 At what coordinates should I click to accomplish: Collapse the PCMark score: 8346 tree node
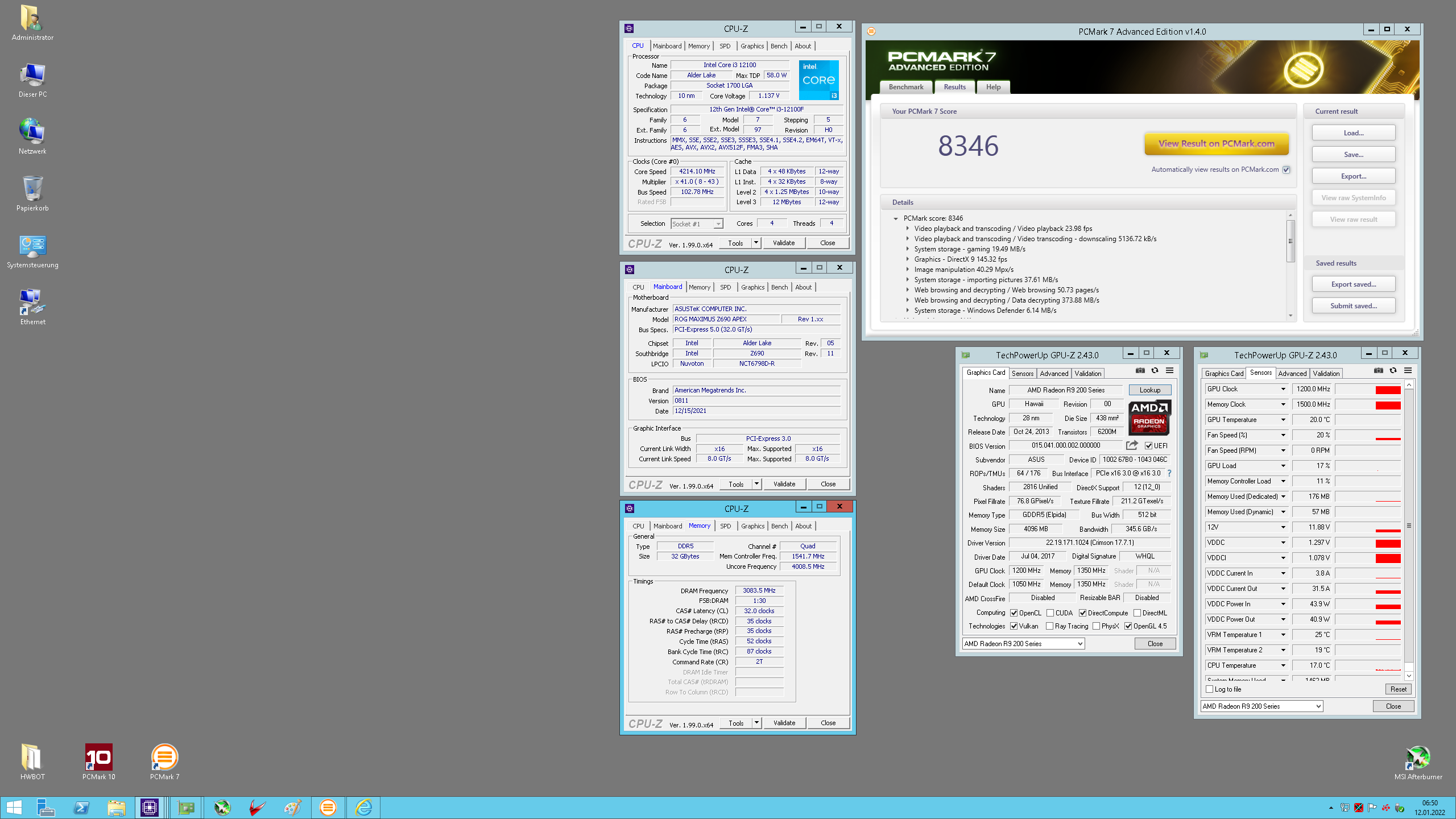pyautogui.click(x=896, y=218)
